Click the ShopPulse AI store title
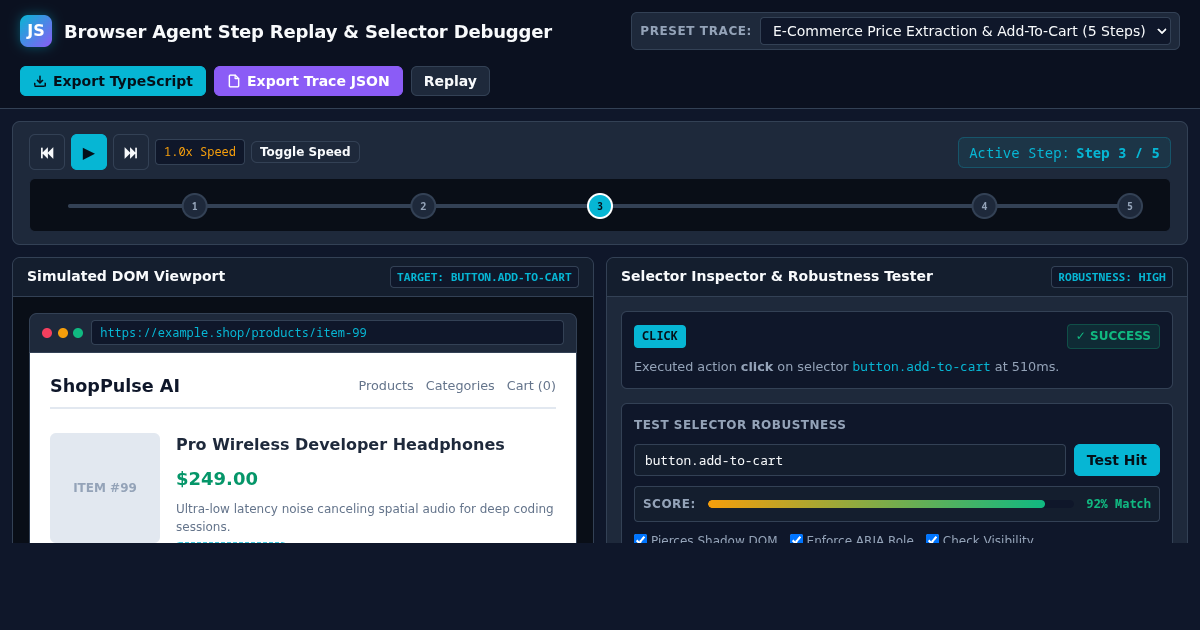The image size is (1200, 630). tap(115, 386)
